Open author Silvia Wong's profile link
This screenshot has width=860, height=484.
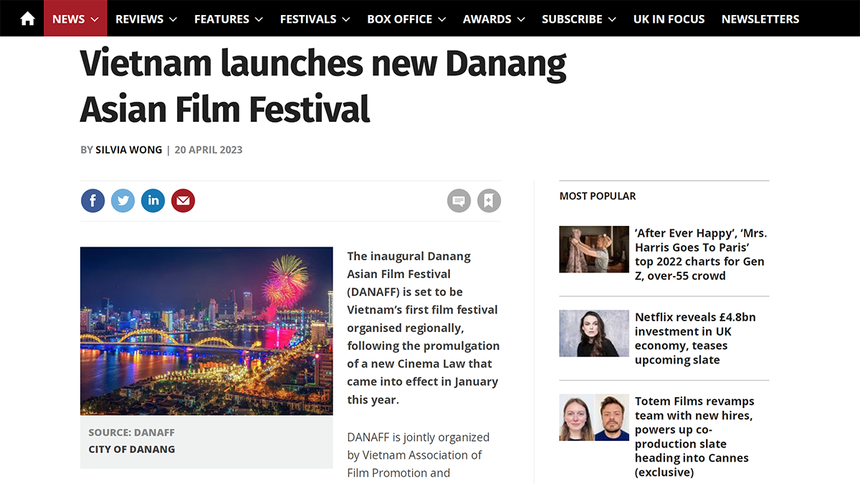pos(129,150)
